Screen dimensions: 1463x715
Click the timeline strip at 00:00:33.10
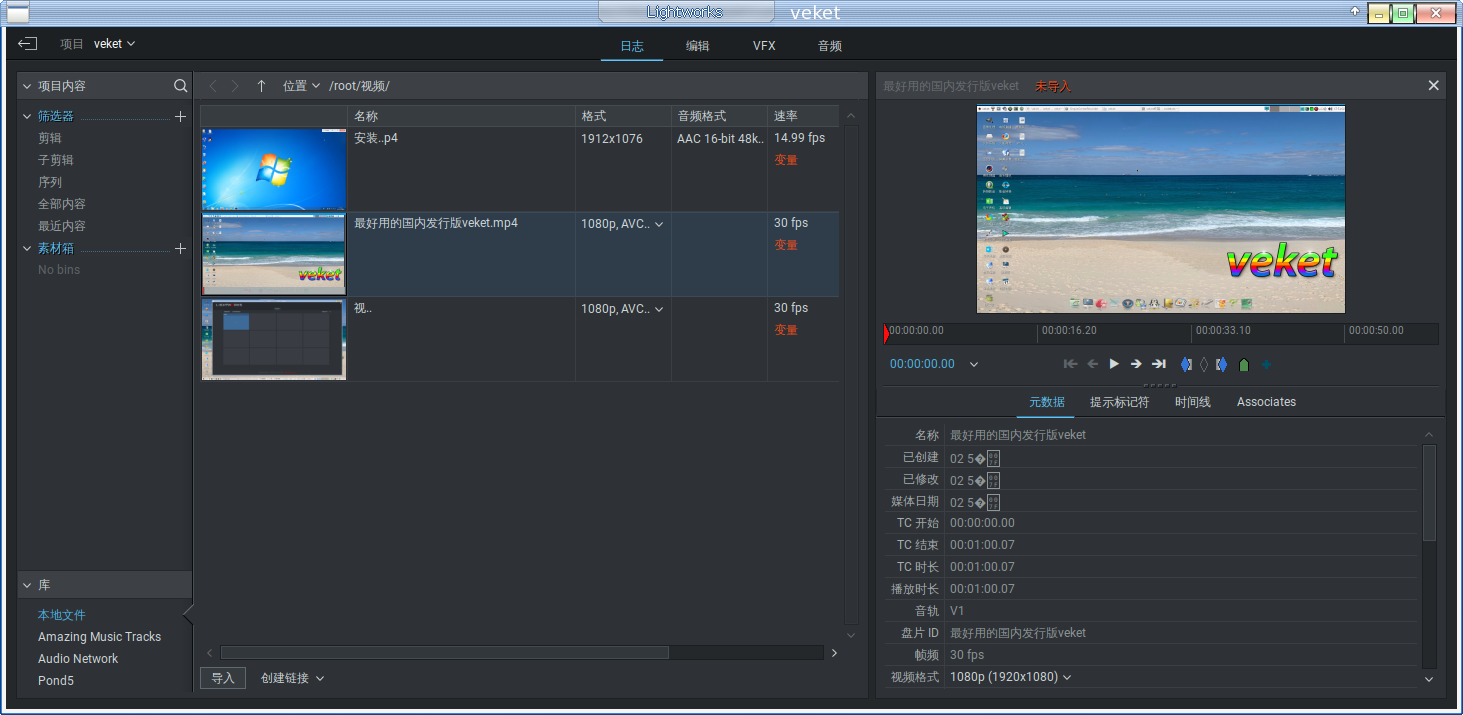(1223, 331)
